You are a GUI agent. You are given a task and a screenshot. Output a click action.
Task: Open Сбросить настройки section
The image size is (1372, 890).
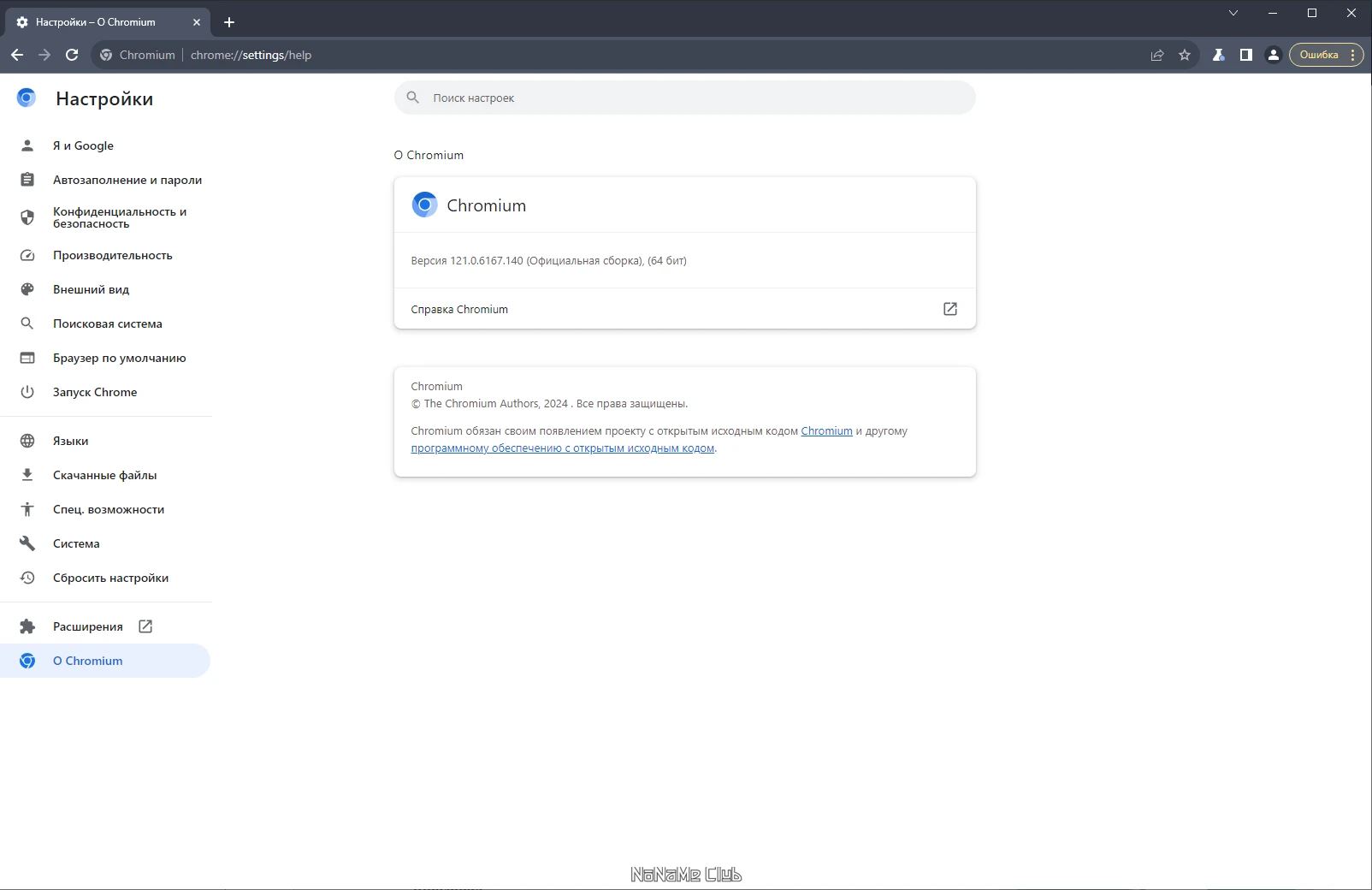105,578
